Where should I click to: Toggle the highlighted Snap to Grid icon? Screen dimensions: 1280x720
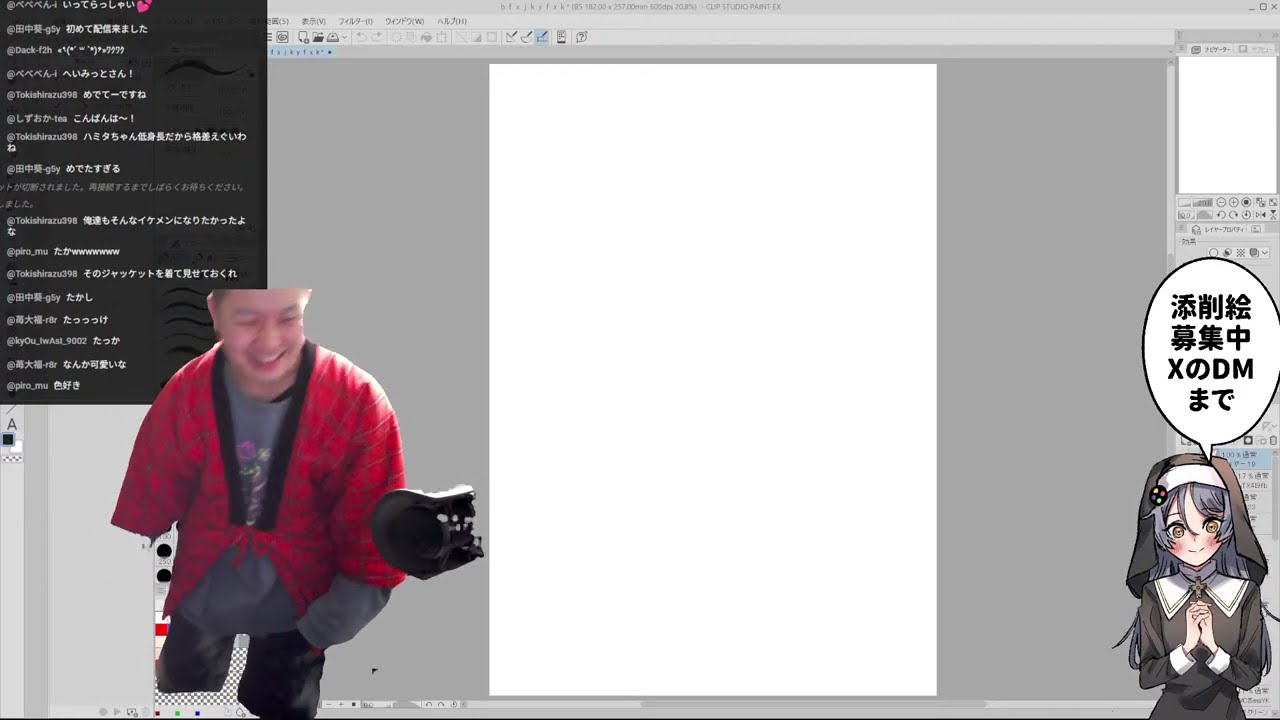tap(541, 37)
